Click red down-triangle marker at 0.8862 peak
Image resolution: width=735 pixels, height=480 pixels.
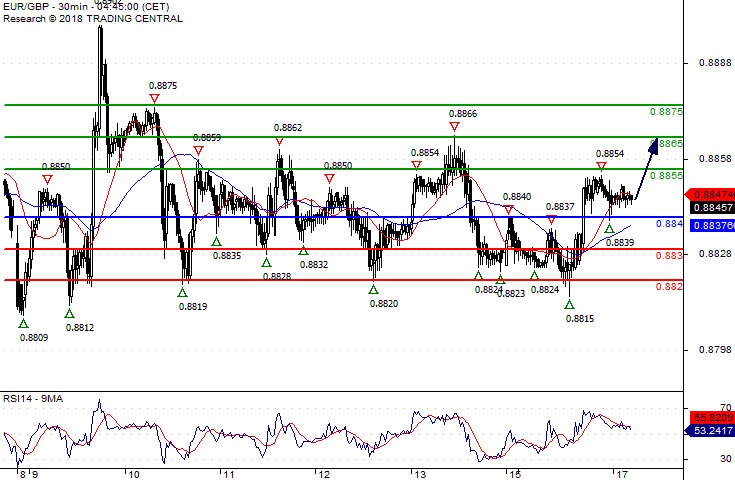[279, 141]
